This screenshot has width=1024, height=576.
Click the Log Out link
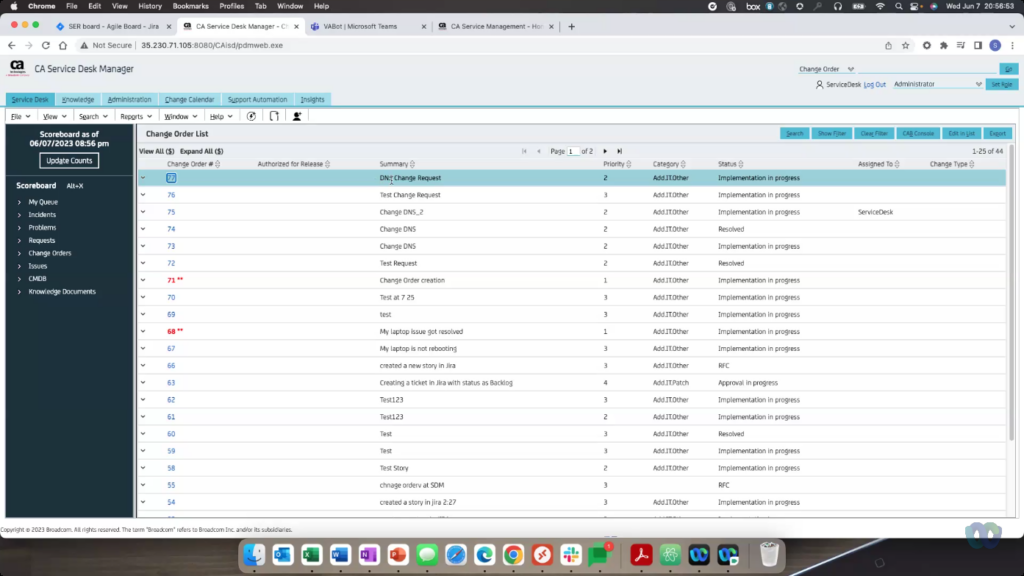pyautogui.click(x=874, y=84)
